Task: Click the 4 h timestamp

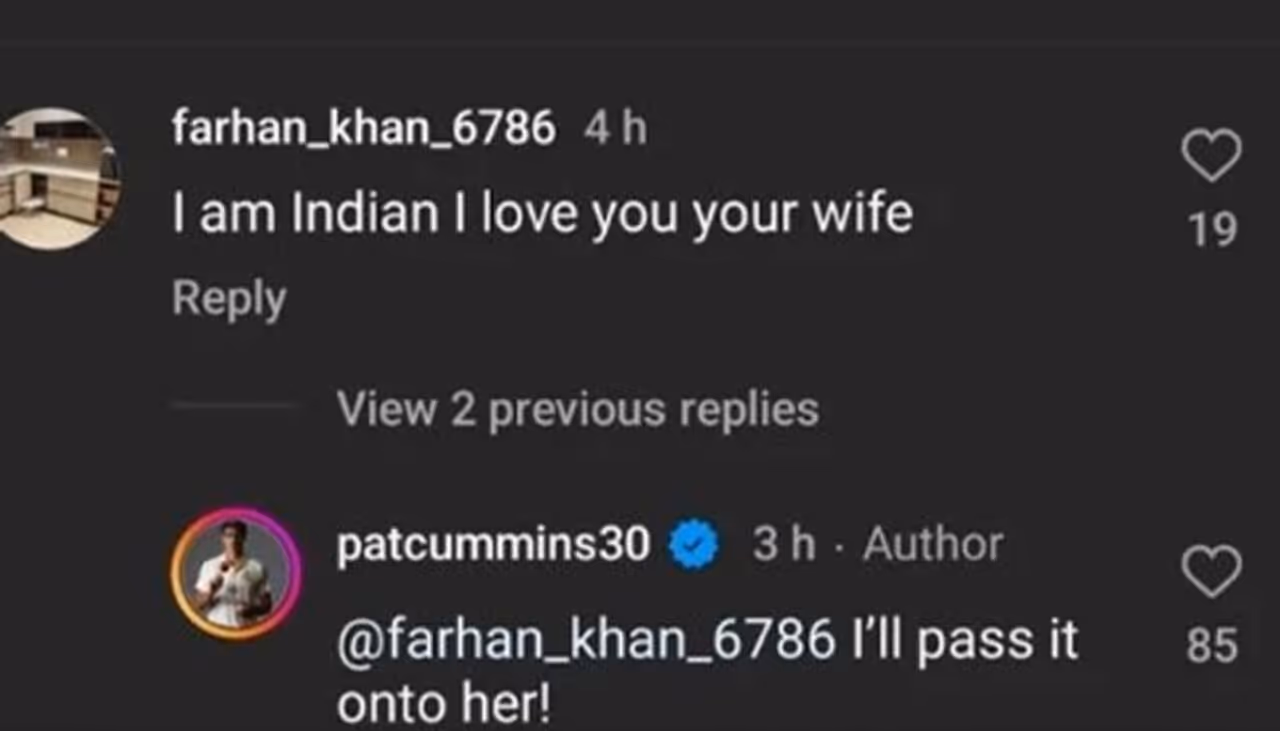Action: click(x=615, y=129)
